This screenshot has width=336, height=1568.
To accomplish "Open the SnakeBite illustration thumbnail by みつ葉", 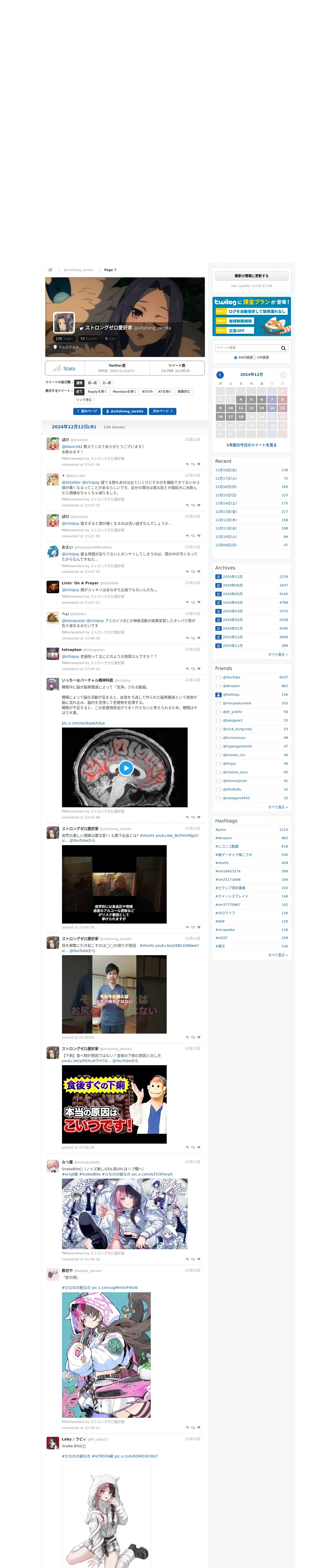I will click(124, 1213).
